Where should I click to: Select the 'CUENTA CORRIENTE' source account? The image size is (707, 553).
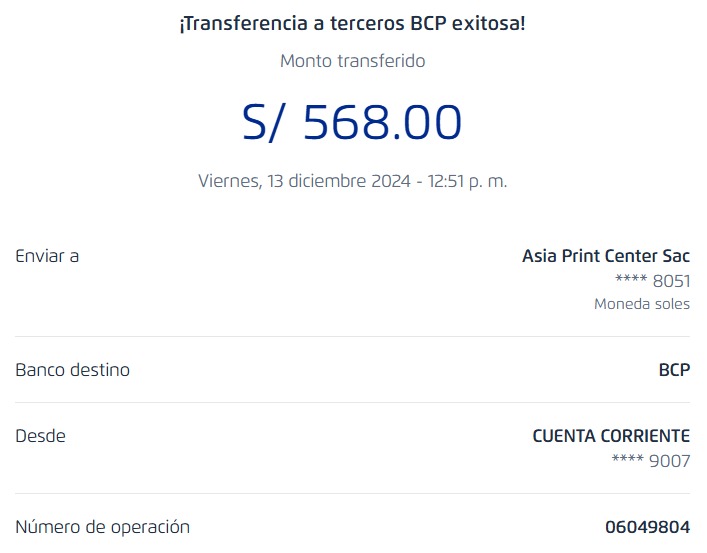(x=610, y=436)
